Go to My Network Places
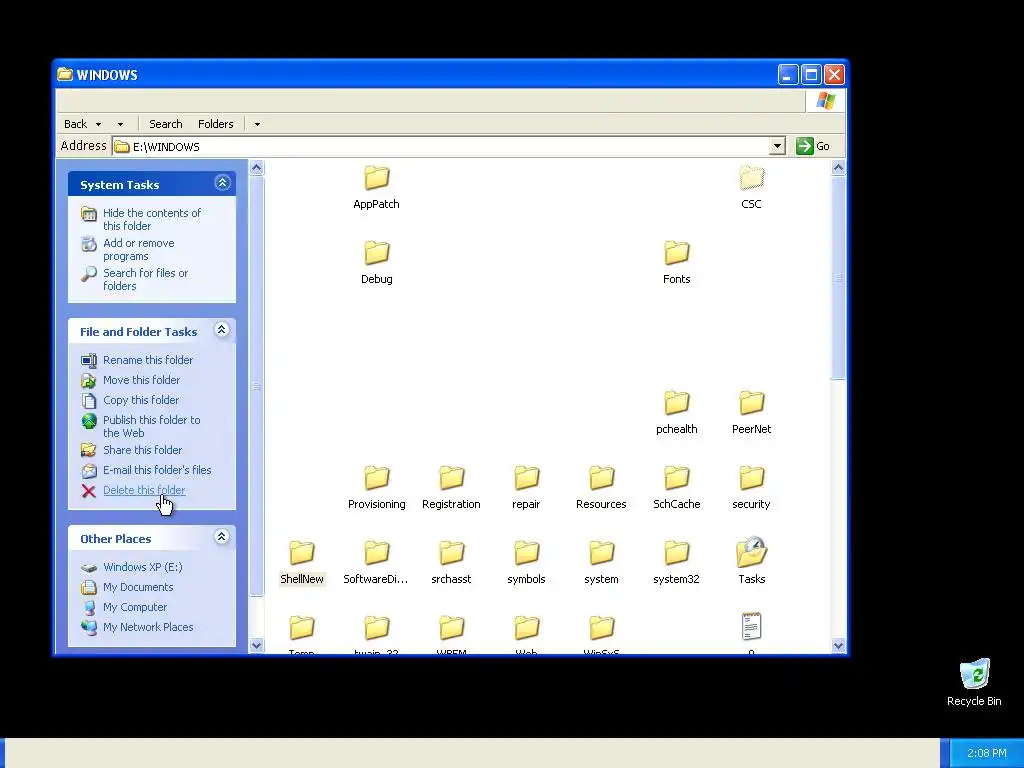The height and width of the screenshot is (768, 1024). (148, 627)
